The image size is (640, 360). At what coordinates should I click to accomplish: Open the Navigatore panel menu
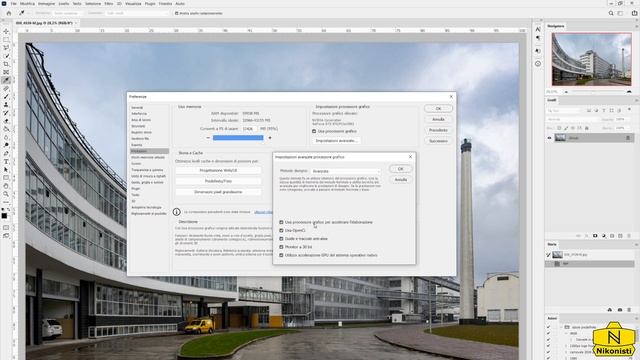point(636,26)
